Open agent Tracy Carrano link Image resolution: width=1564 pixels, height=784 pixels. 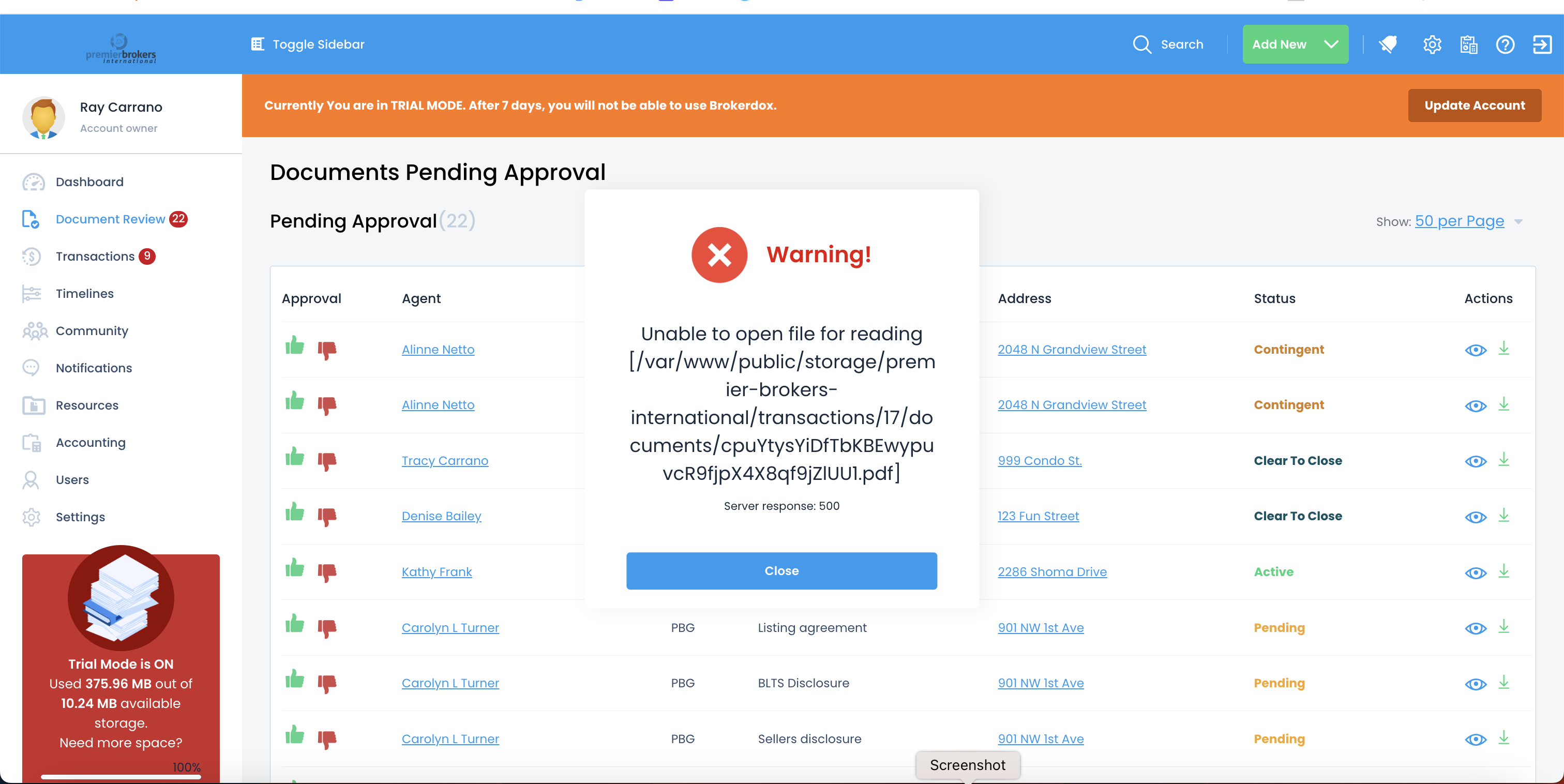pos(444,461)
